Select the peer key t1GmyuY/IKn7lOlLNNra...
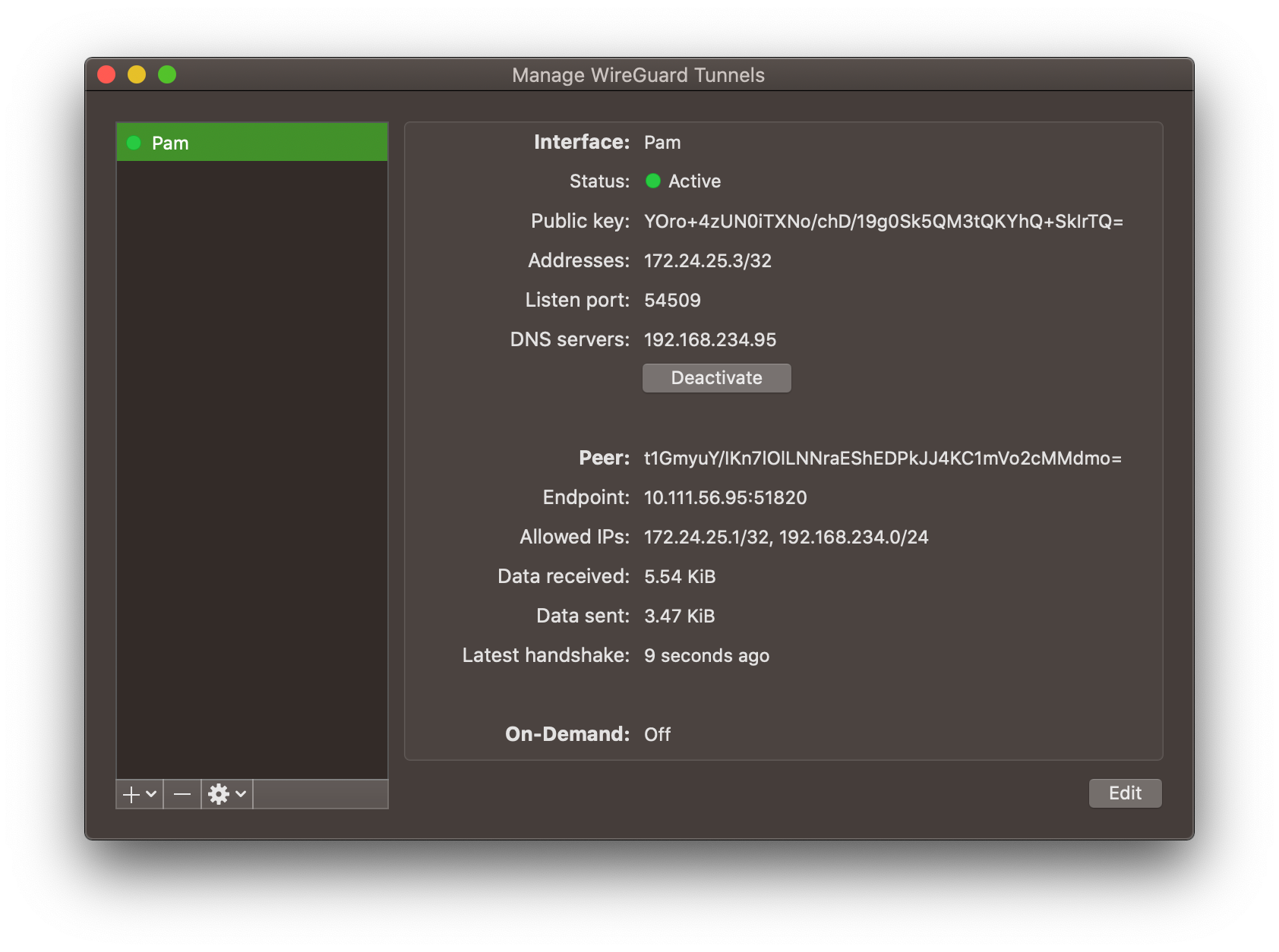The image size is (1279, 952). [883, 458]
